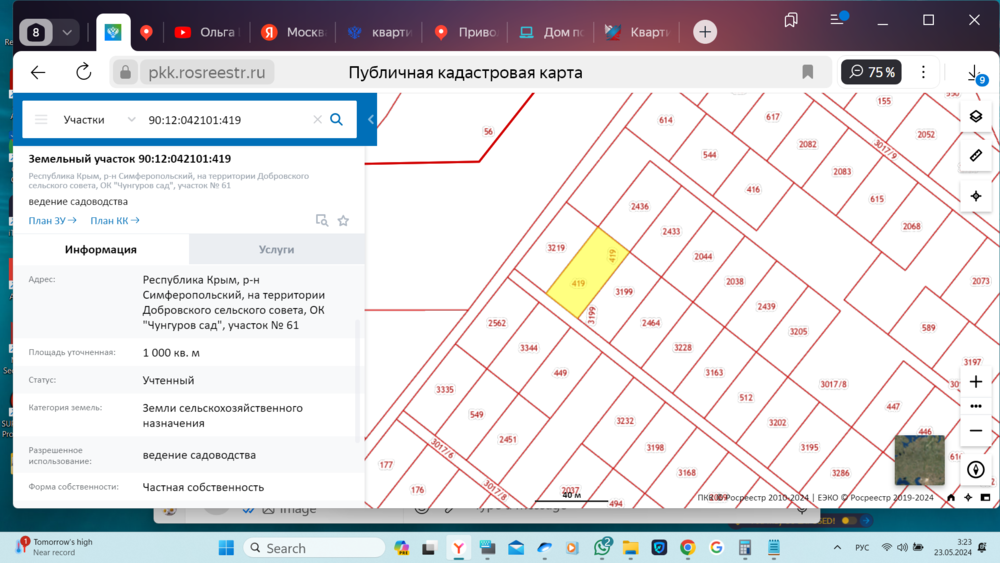This screenshot has width=1000, height=563.
Task: Add the land plot to favorites star
Action: pyautogui.click(x=343, y=220)
